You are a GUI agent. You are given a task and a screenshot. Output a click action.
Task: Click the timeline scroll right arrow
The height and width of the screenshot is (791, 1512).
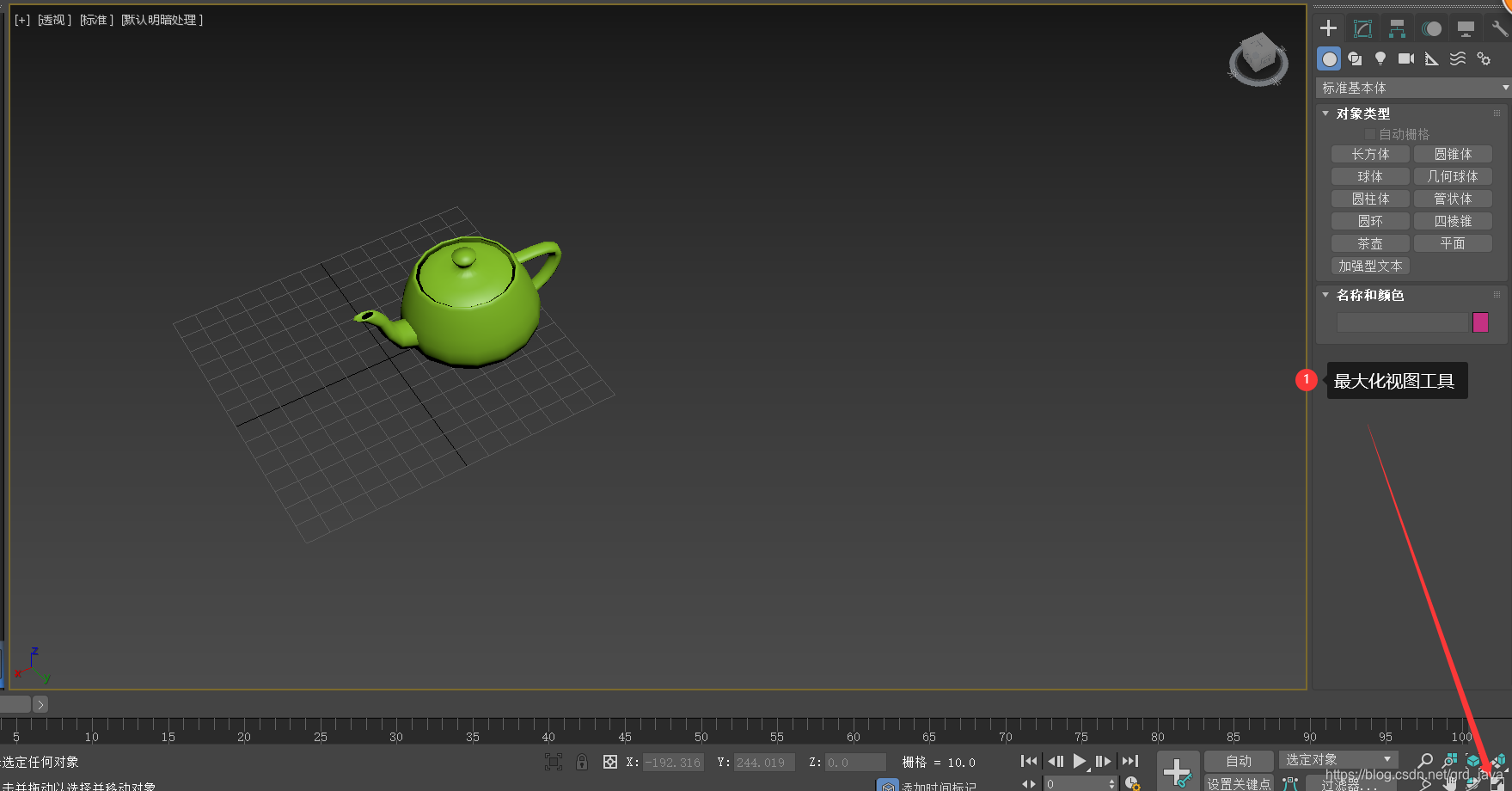[x=40, y=704]
